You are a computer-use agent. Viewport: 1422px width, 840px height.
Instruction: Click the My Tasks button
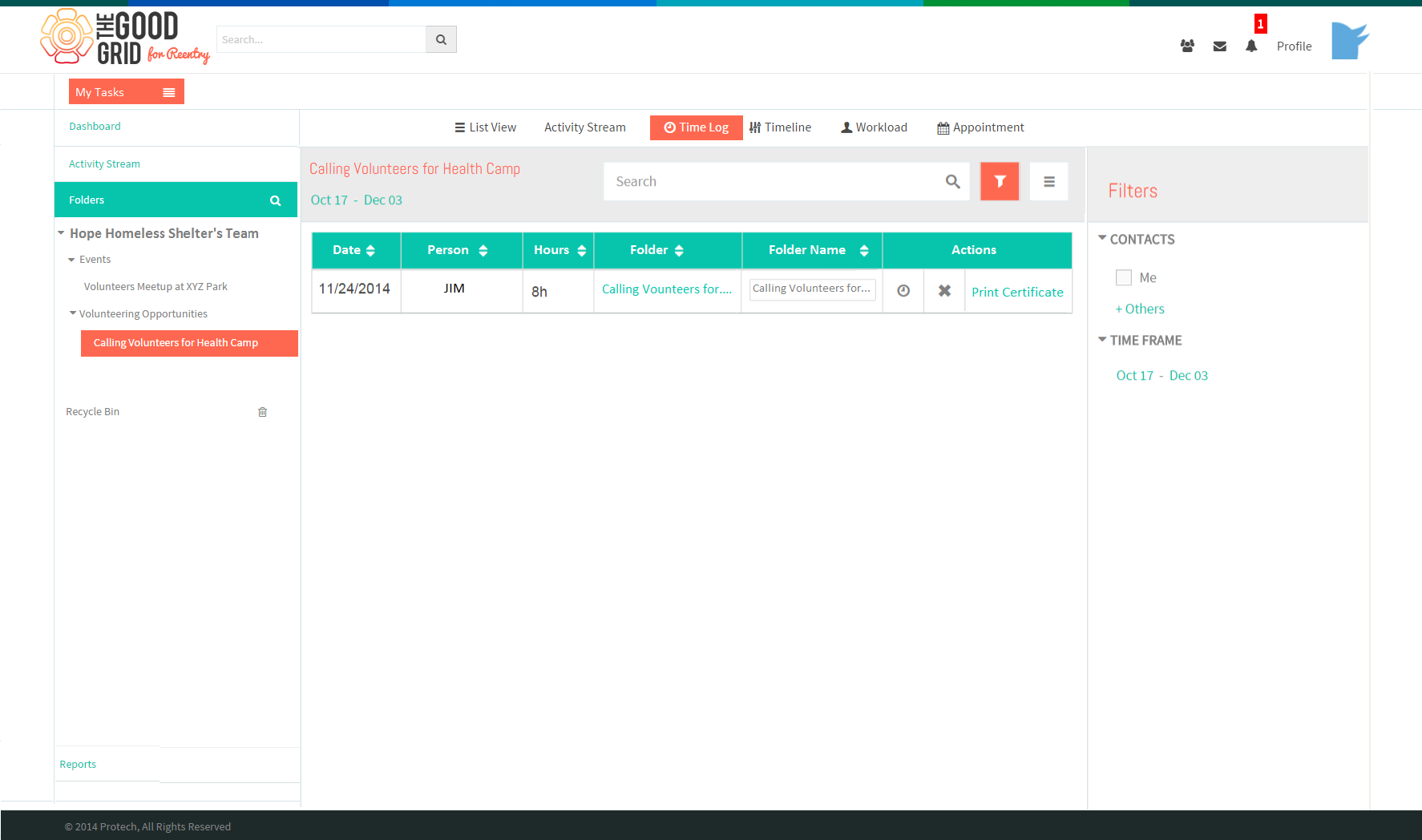point(127,91)
